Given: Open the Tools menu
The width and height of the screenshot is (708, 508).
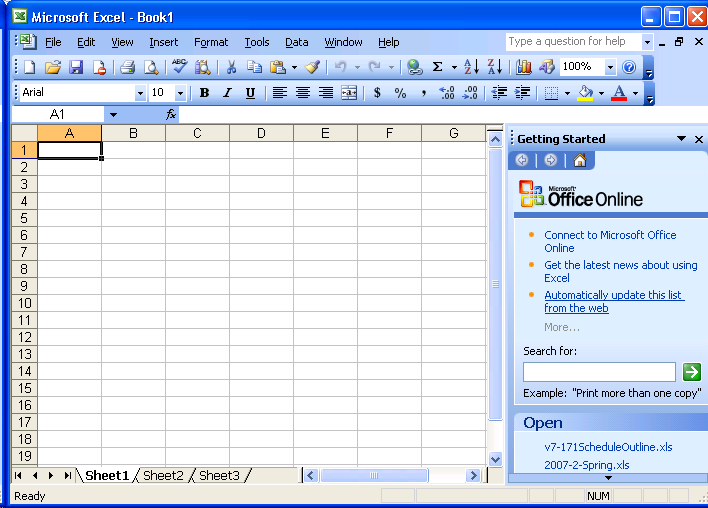Looking at the screenshot, I should pos(256,42).
